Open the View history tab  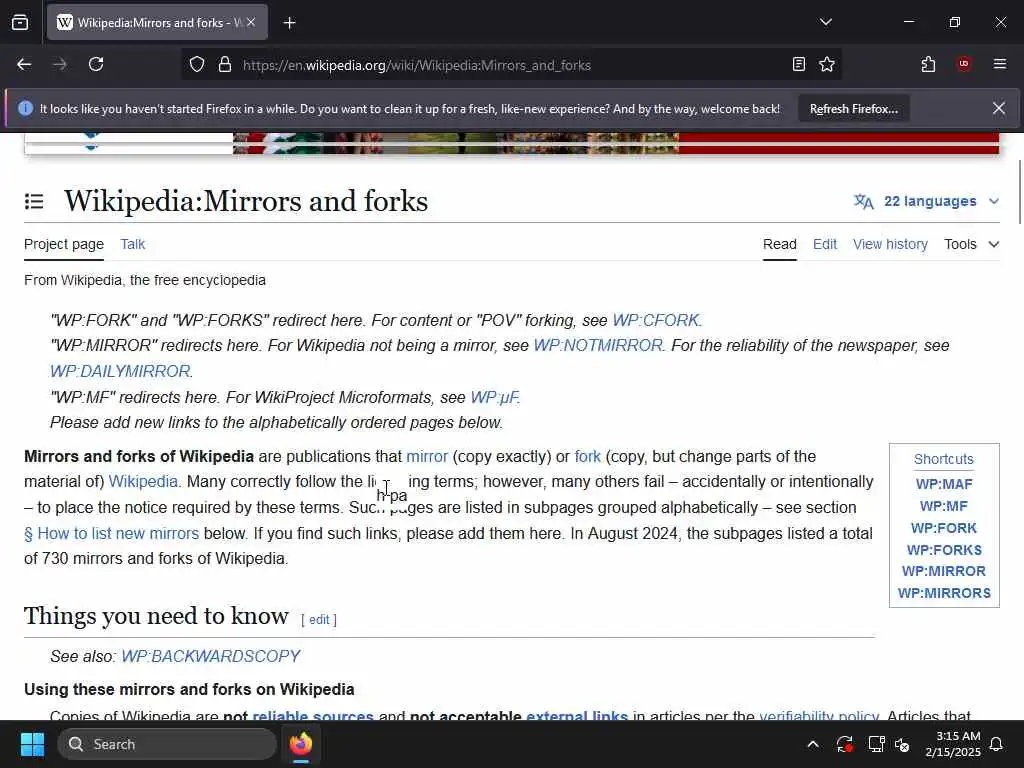click(x=890, y=244)
